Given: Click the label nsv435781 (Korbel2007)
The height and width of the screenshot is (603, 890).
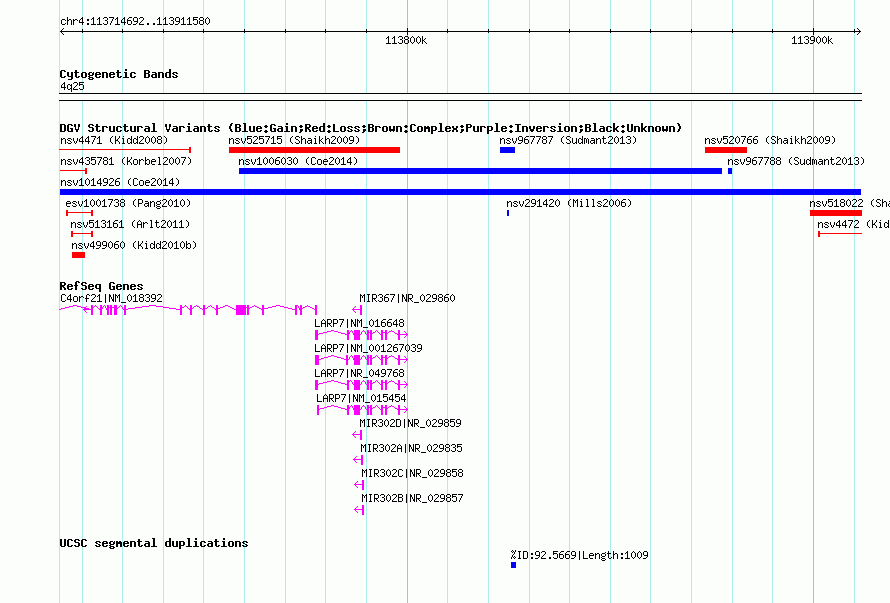Looking at the screenshot, I should (x=126, y=161).
